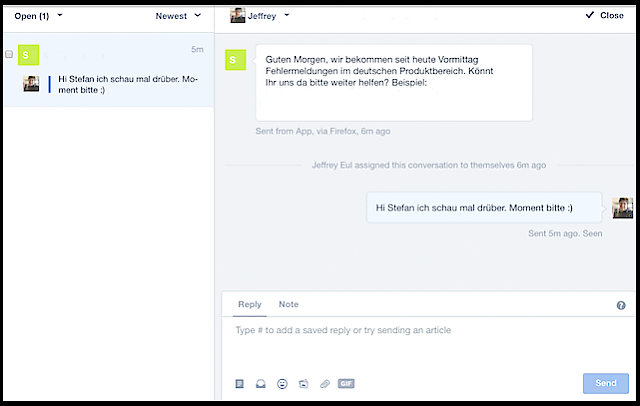Open saved replies inbox icon
This screenshot has height=406, width=640.
261,383
